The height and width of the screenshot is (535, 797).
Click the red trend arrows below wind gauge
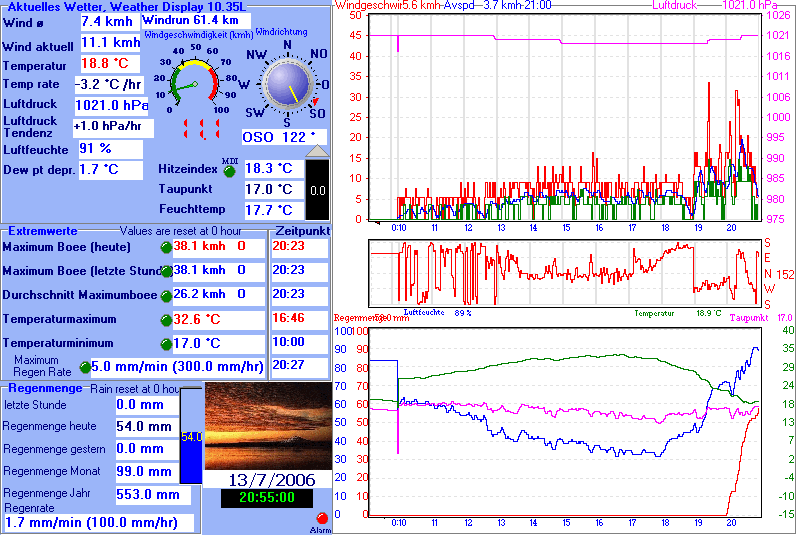coord(201,127)
